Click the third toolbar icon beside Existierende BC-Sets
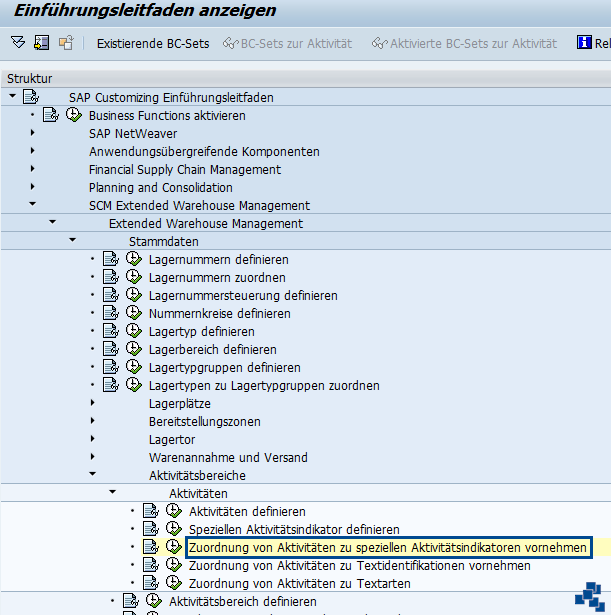The height and width of the screenshot is (615, 611). click(66, 43)
